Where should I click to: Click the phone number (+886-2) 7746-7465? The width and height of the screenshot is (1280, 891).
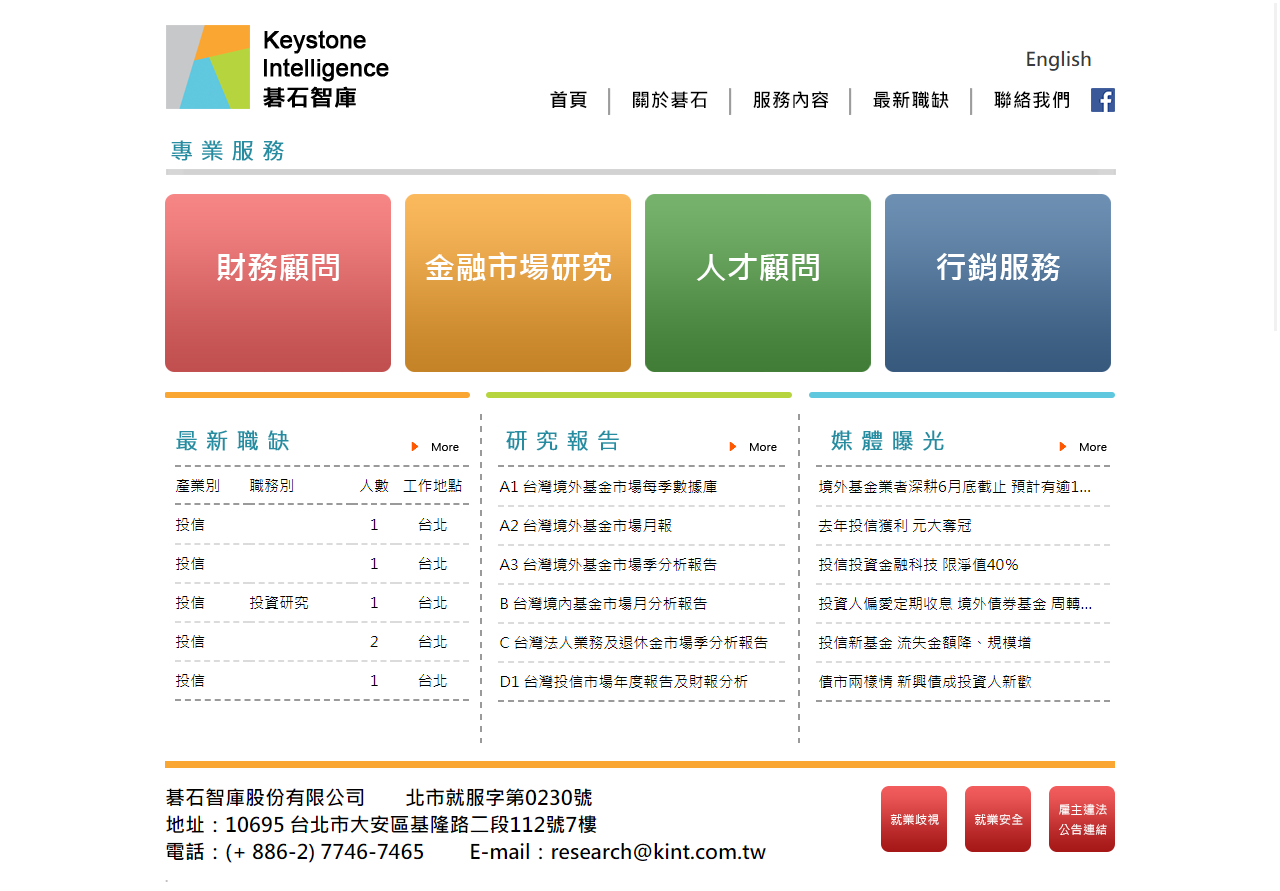pyautogui.click(x=325, y=852)
